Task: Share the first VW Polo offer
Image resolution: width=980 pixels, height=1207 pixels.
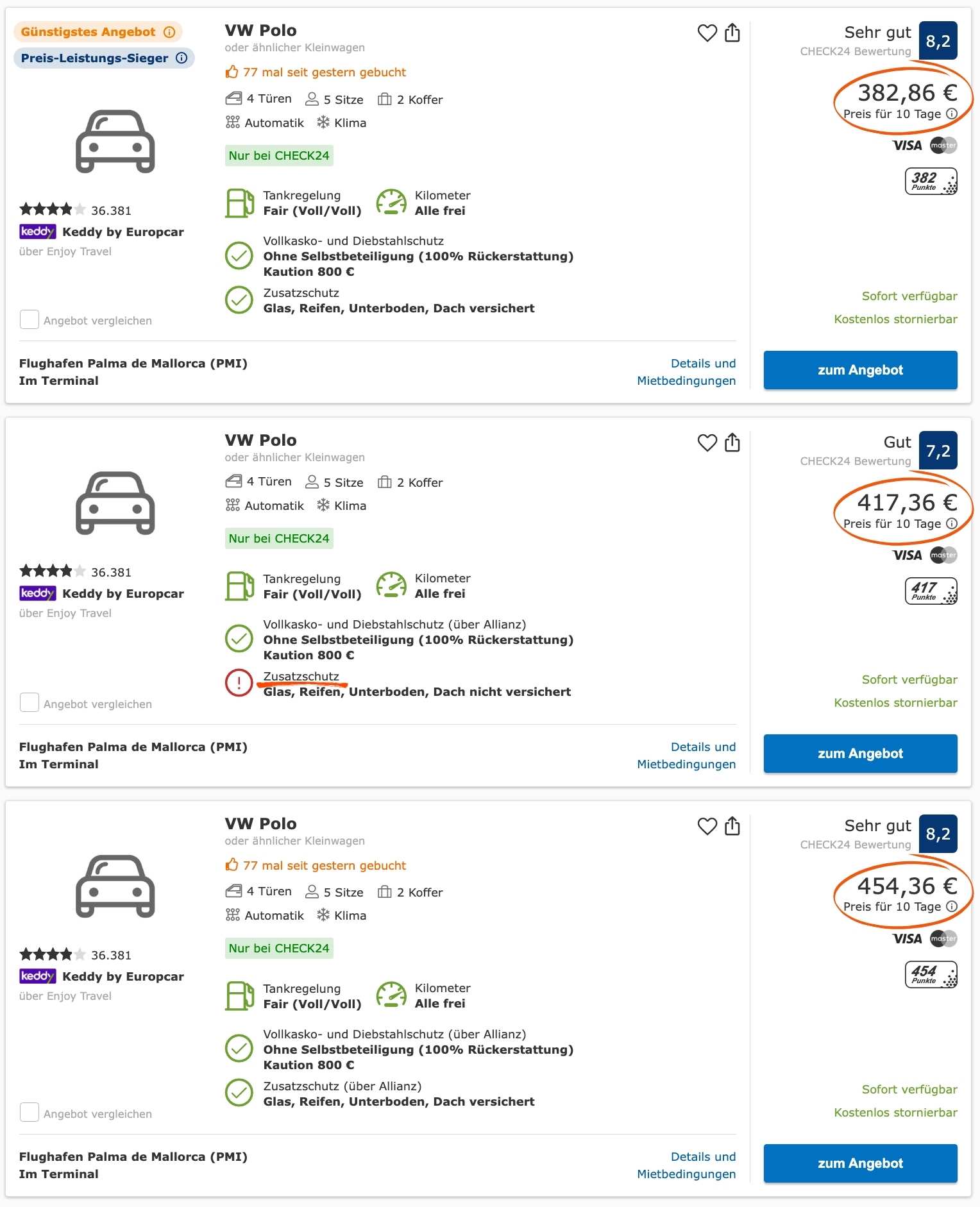Action: pyautogui.click(x=732, y=32)
